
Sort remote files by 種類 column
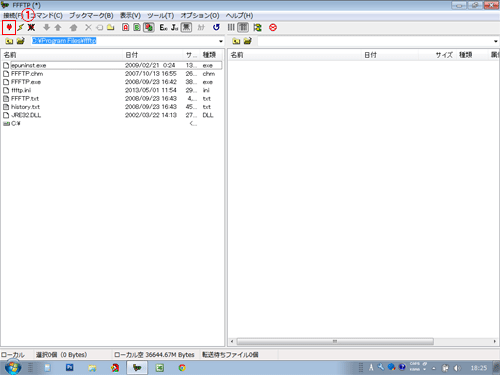tap(472, 55)
